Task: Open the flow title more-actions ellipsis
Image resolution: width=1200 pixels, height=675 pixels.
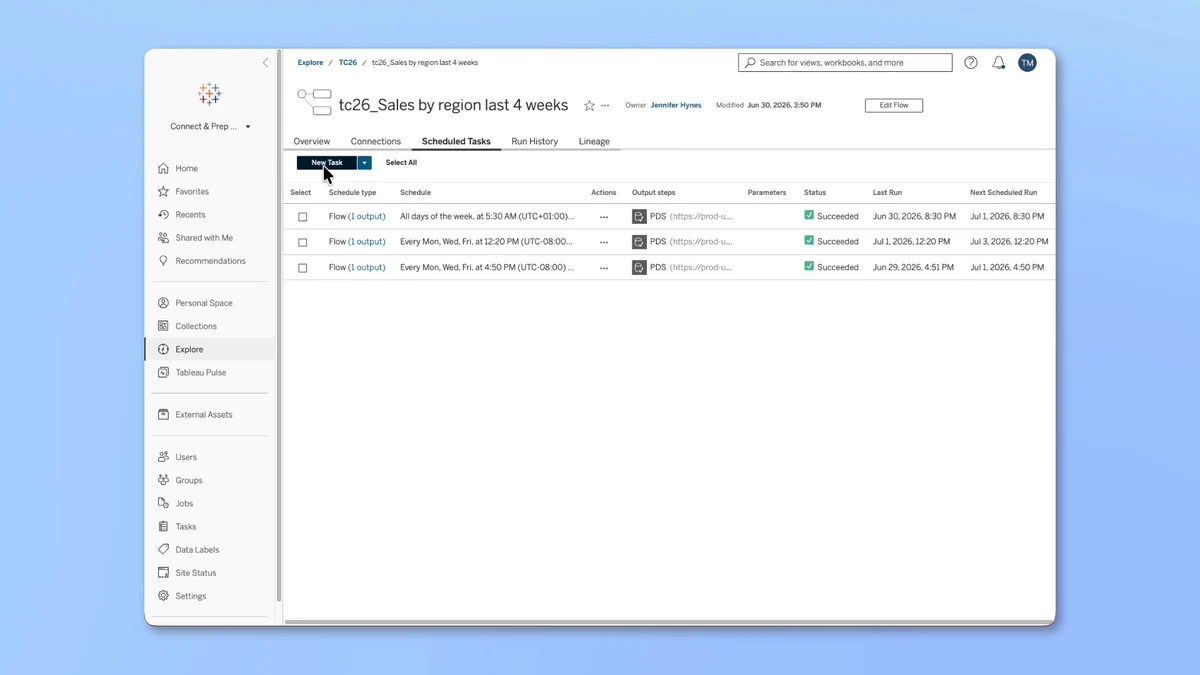Action: coord(605,105)
